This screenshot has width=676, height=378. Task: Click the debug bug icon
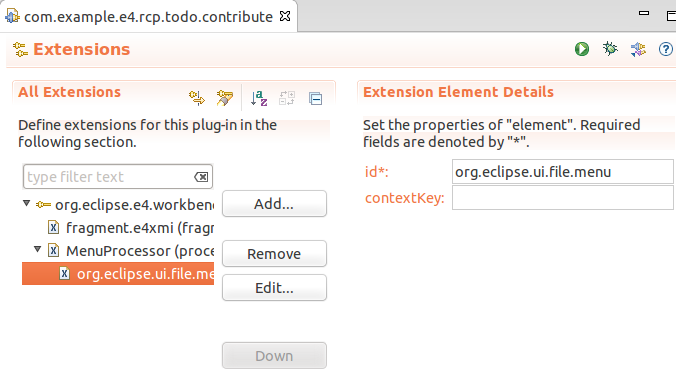[x=610, y=49]
